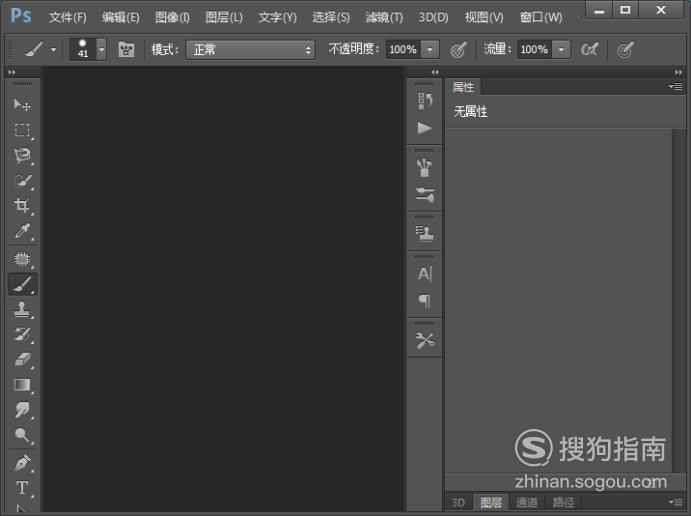691x516 pixels.
Task: Expand the toolbox with double arrows
Action: (12, 72)
